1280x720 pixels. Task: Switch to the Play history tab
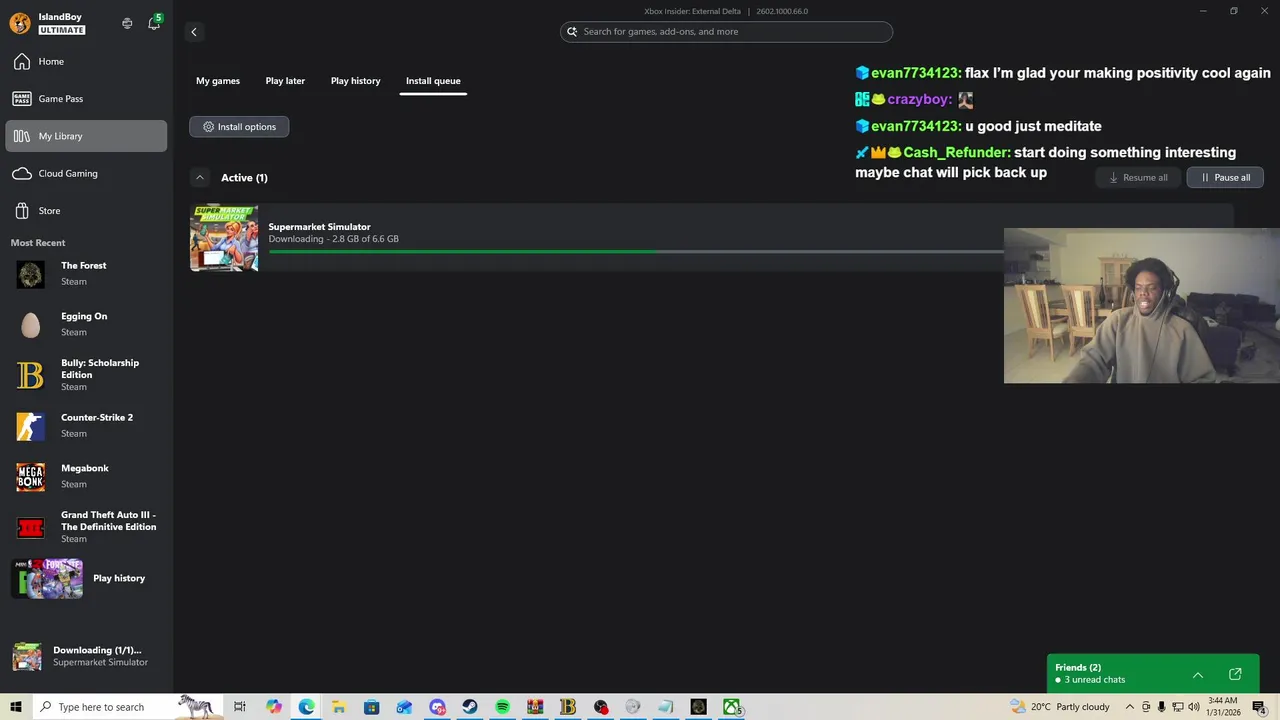pyautogui.click(x=356, y=81)
